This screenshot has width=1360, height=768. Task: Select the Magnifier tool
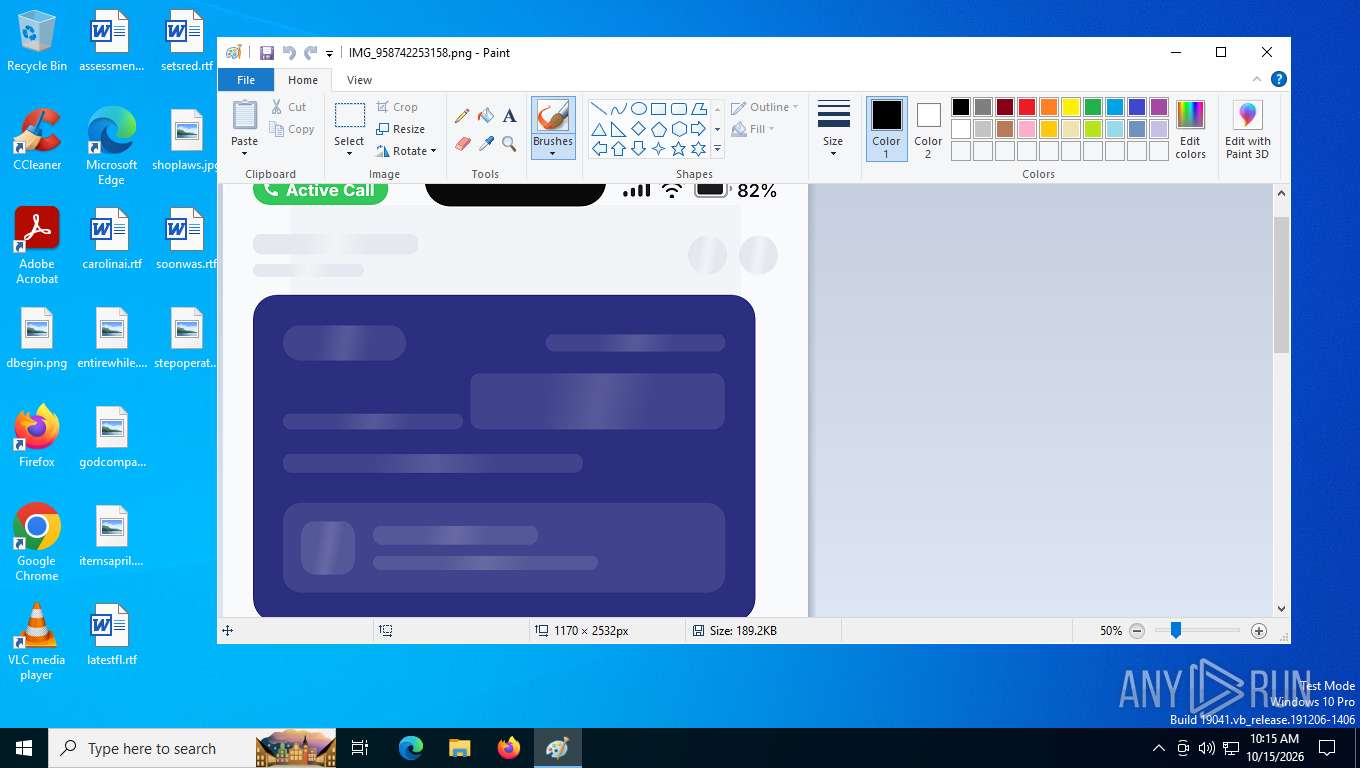tap(509, 144)
